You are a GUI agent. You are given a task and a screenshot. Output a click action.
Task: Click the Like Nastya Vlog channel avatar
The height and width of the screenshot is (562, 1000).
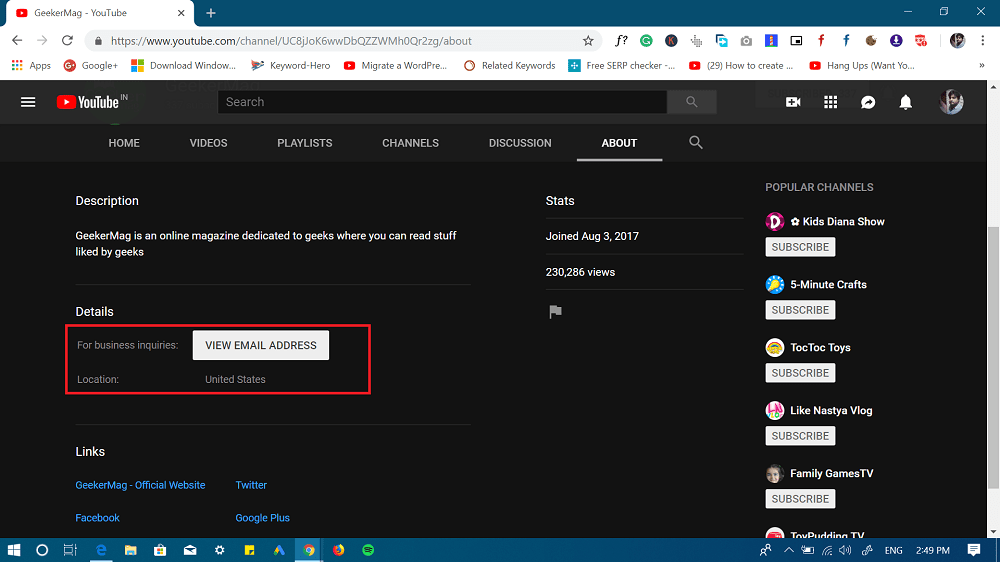point(775,410)
